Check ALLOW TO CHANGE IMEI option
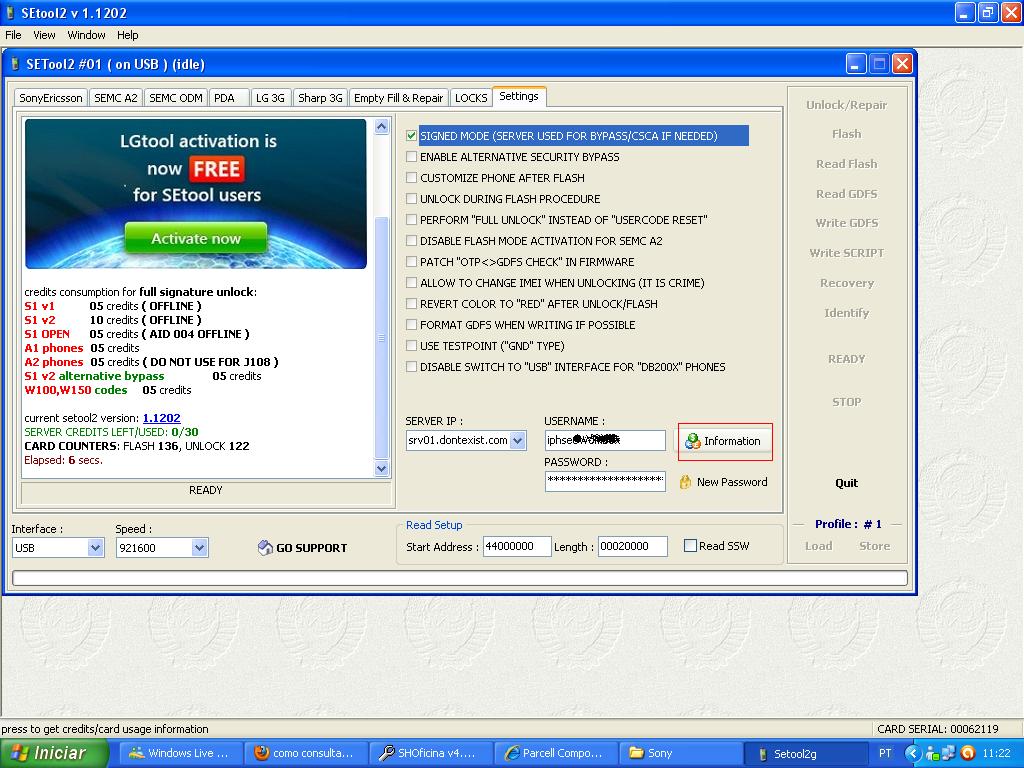Screen dimensions: 1024x768 411,283
